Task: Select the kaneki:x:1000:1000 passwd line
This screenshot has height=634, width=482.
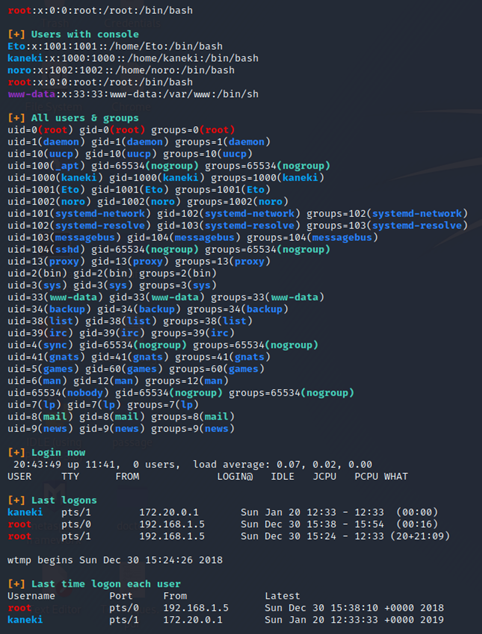Action: pyautogui.click(x=133, y=58)
